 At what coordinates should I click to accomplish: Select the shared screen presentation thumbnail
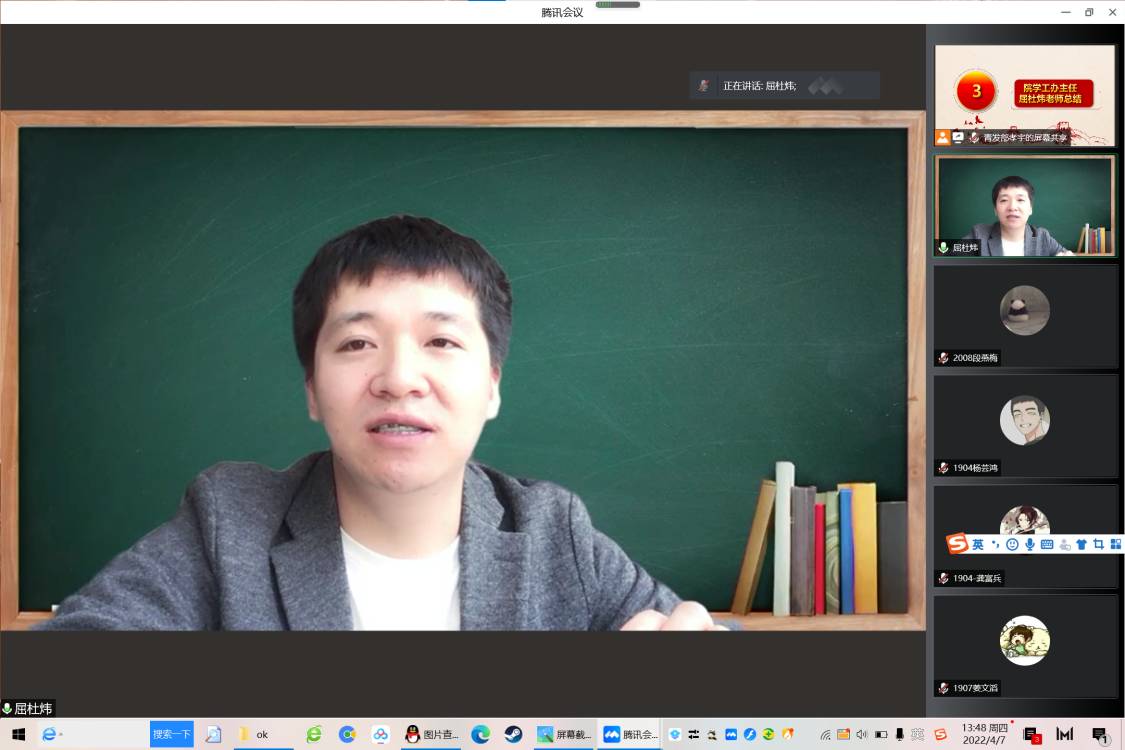(1025, 95)
